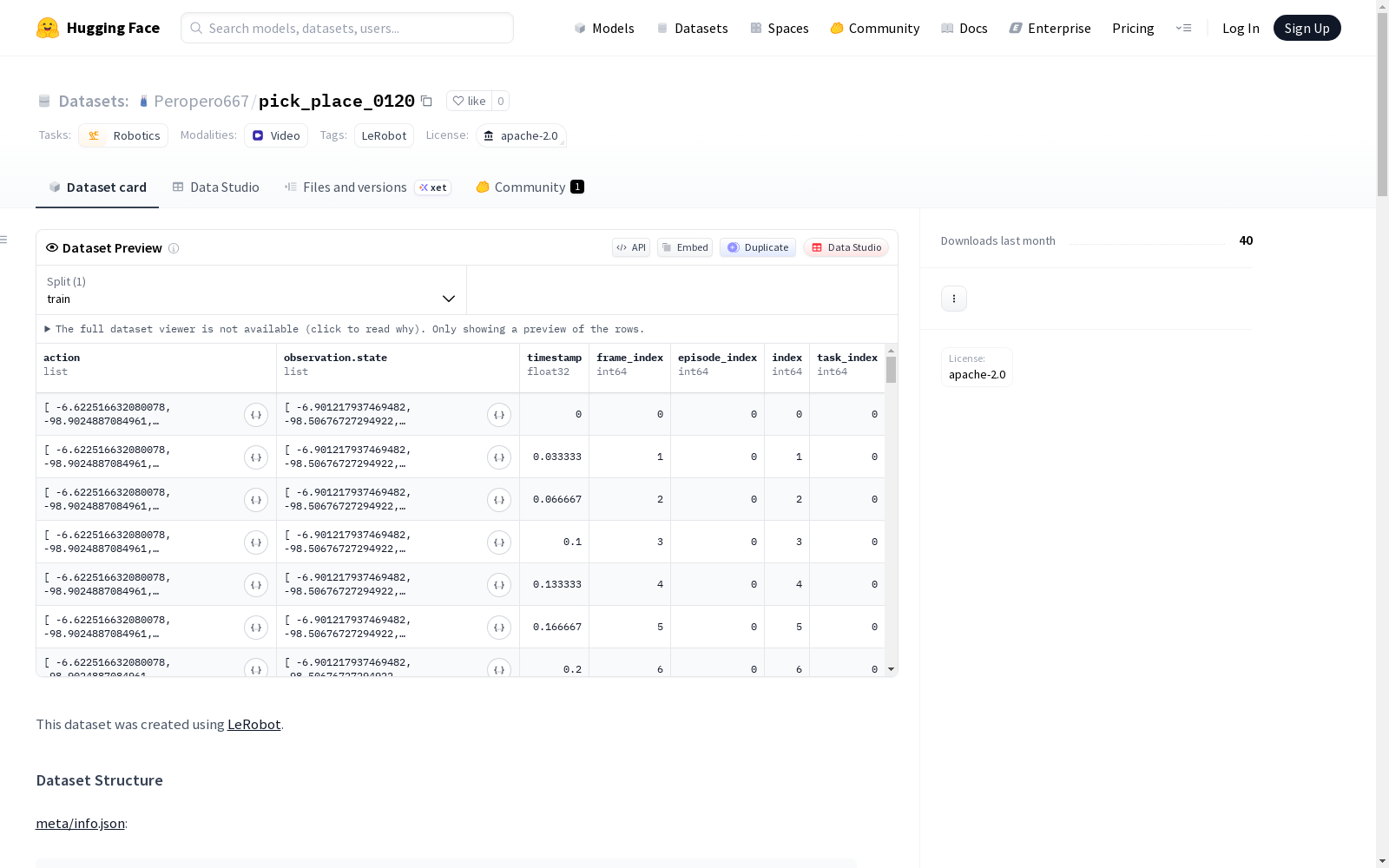Image resolution: width=1389 pixels, height=868 pixels.
Task: Expand action JSON in timestamp 0.1 row
Action: 256,542
